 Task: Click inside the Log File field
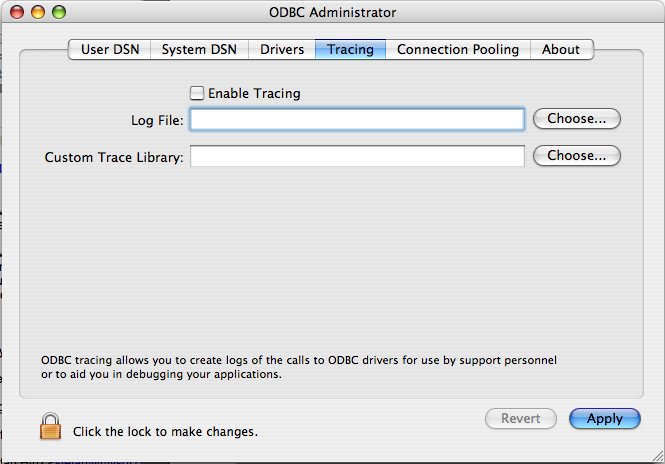(x=357, y=120)
